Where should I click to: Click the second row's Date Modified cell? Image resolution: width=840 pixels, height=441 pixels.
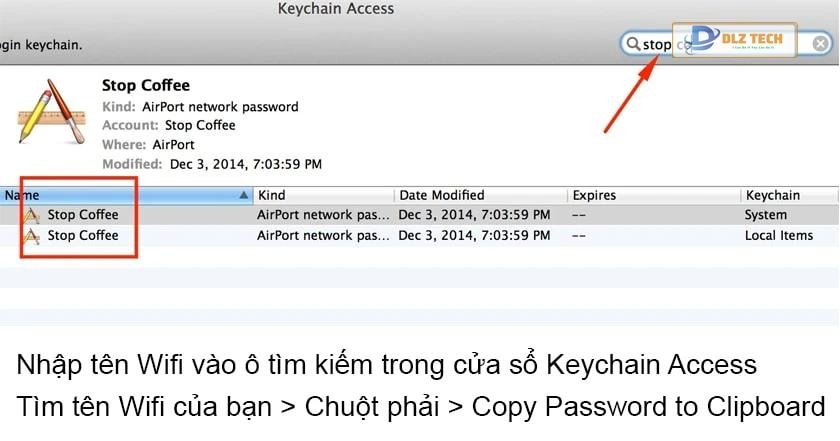(x=474, y=236)
